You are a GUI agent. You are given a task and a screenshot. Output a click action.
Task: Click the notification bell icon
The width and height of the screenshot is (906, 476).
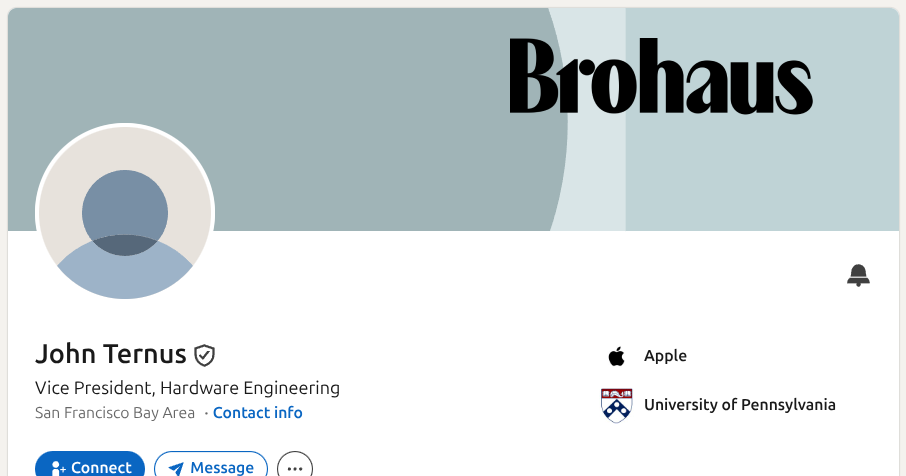click(858, 275)
